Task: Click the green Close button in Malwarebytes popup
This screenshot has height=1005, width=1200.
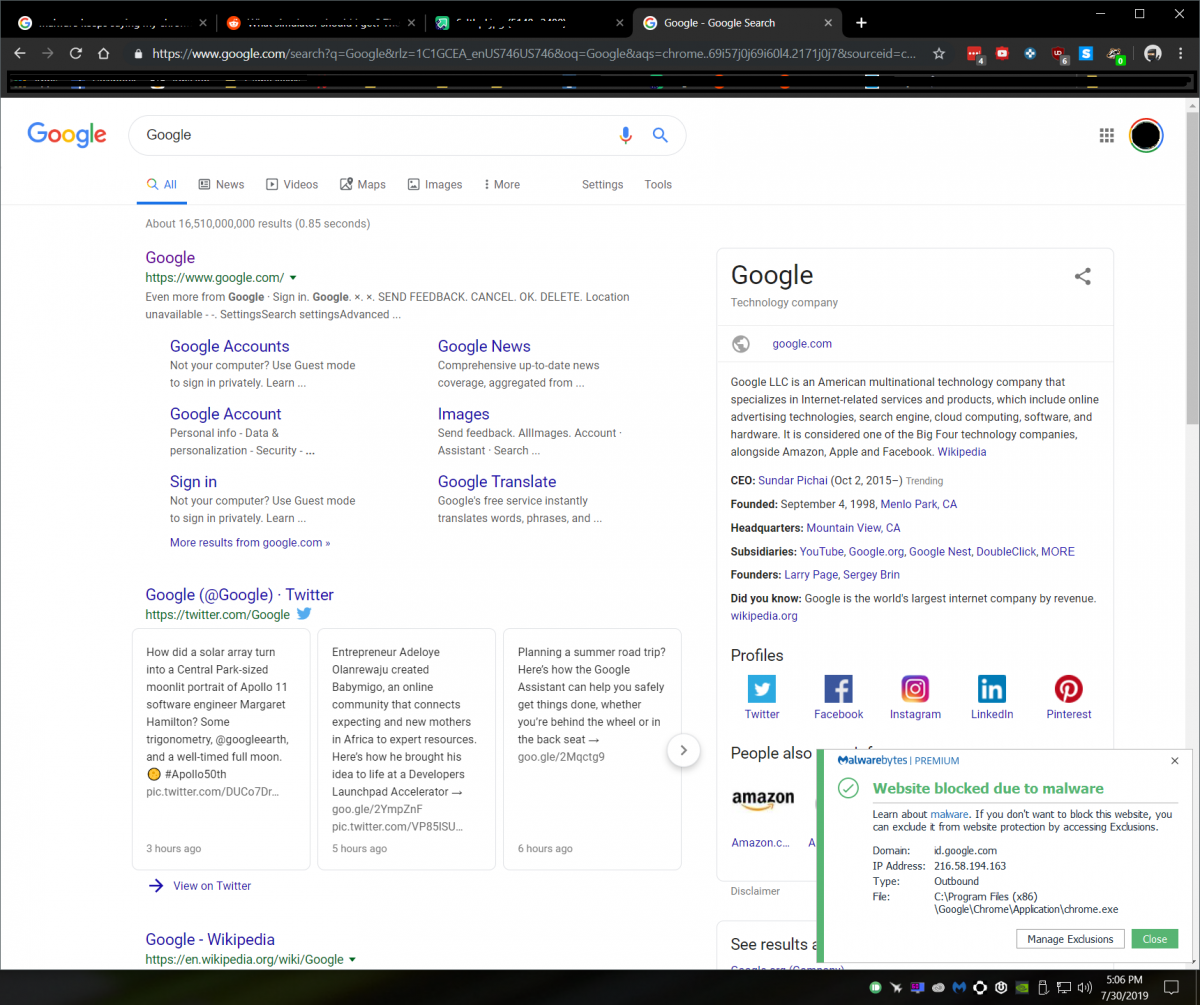Action: (1155, 939)
